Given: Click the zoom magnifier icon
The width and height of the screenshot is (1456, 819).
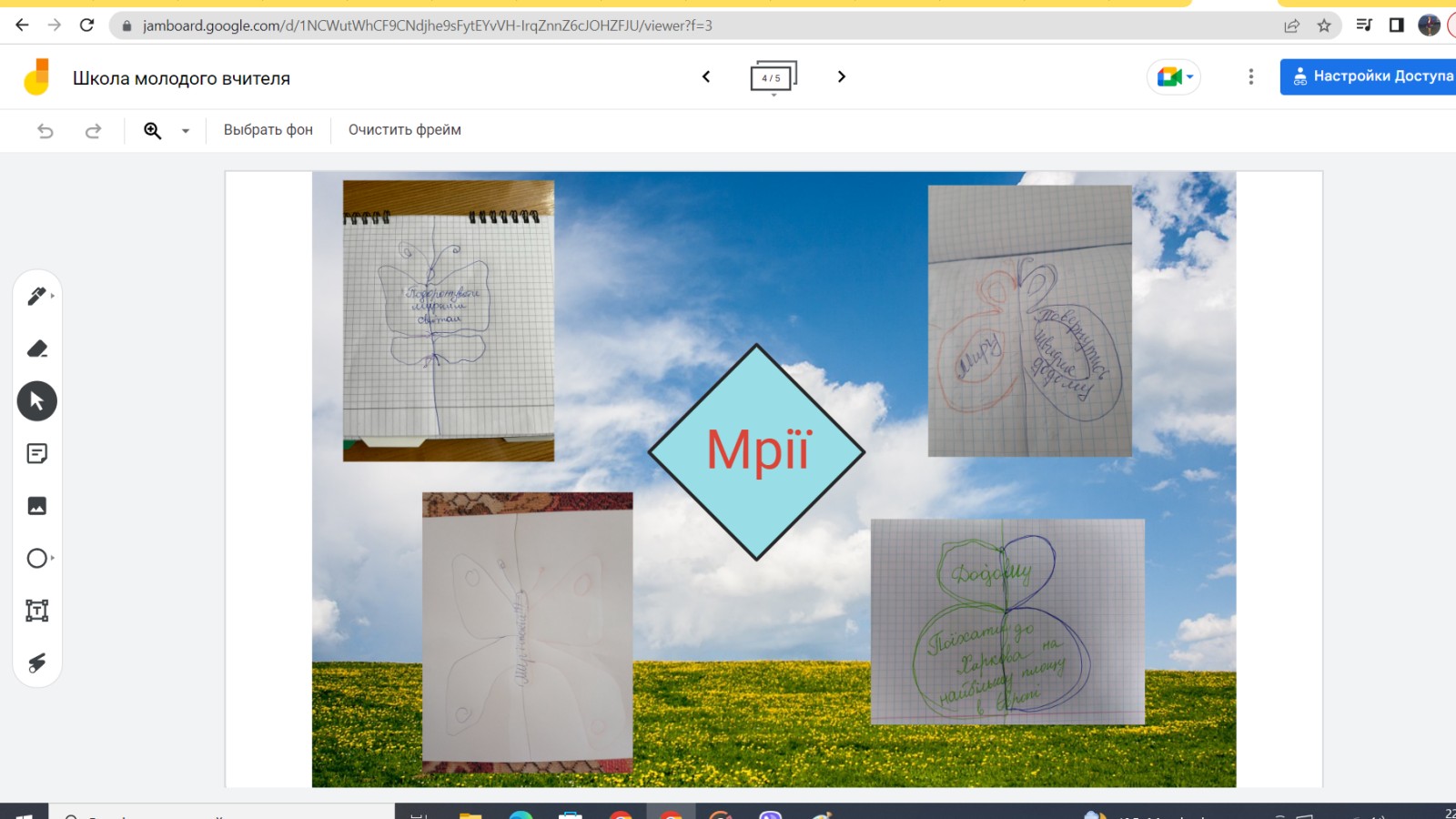Looking at the screenshot, I should [x=153, y=130].
